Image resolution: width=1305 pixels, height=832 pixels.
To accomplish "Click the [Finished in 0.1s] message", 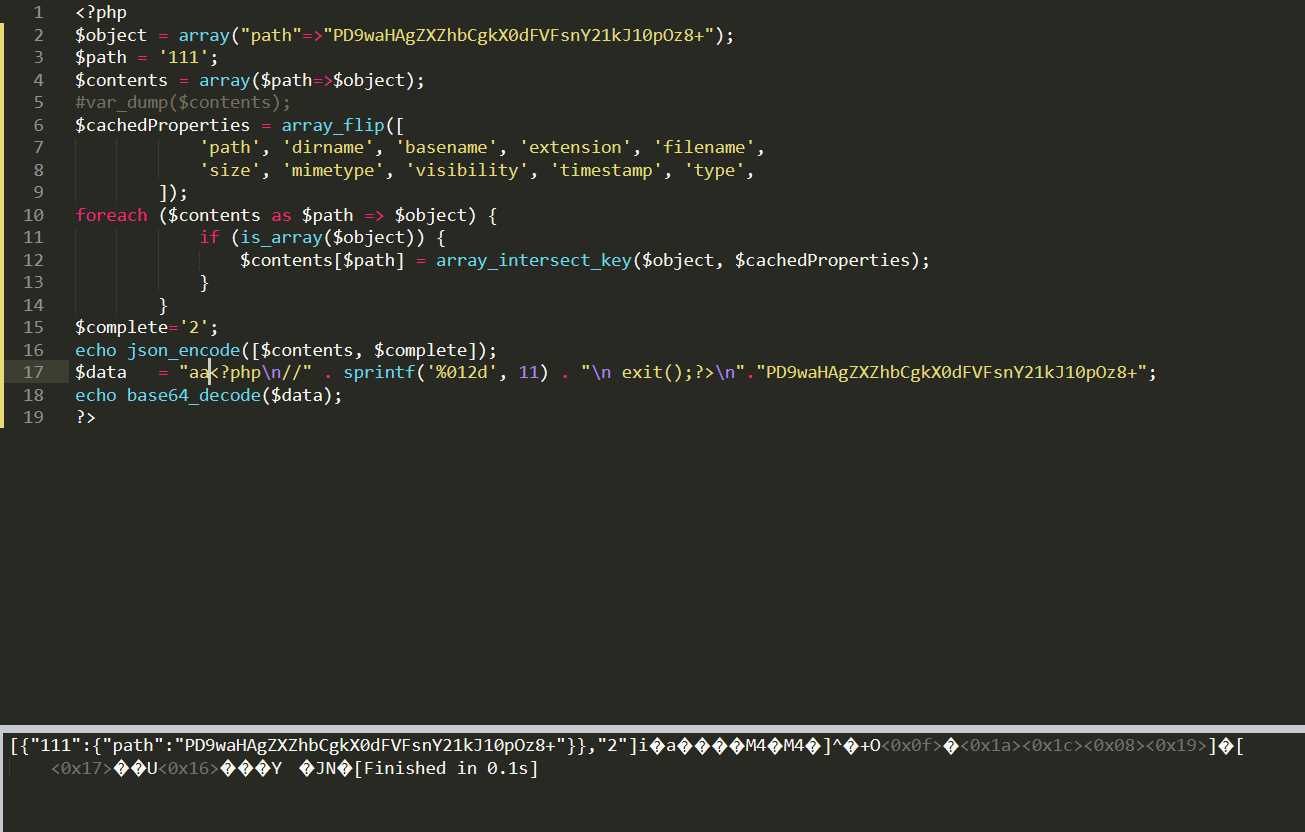I will pyautogui.click(x=447, y=768).
